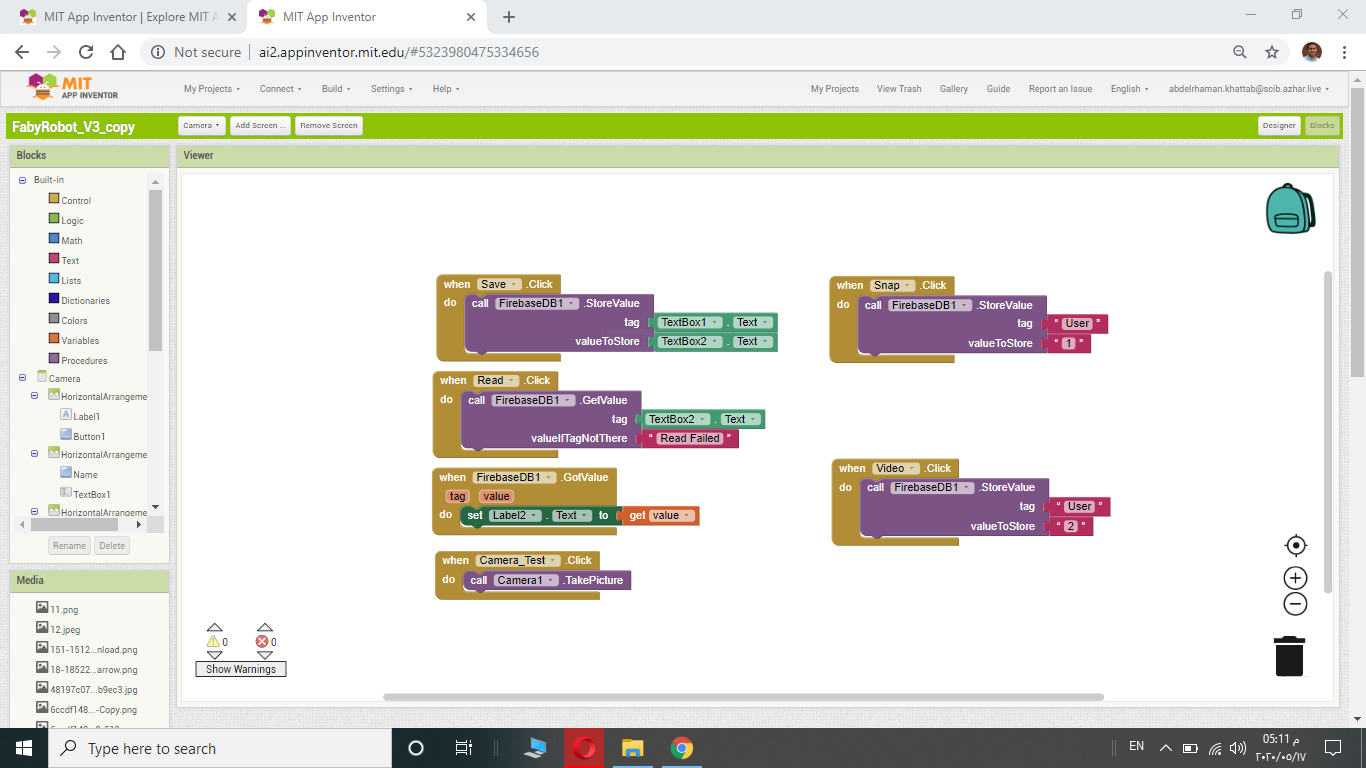Screen dimensions: 1366x768
Task: Center workspace using the crosshair icon
Action: pyautogui.click(x=1295, y=545)
